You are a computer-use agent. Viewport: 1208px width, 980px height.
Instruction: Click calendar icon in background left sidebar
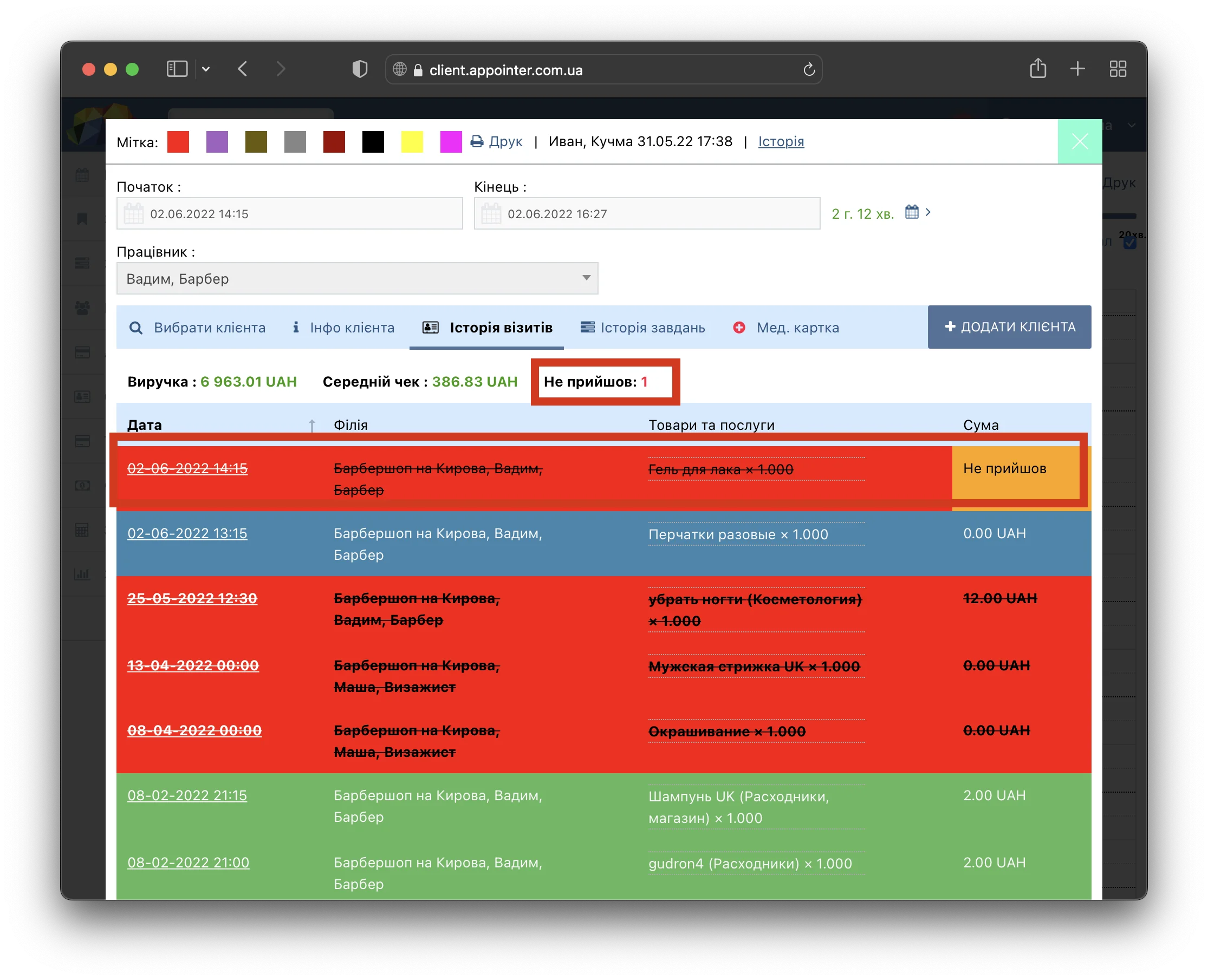point(82,175)
